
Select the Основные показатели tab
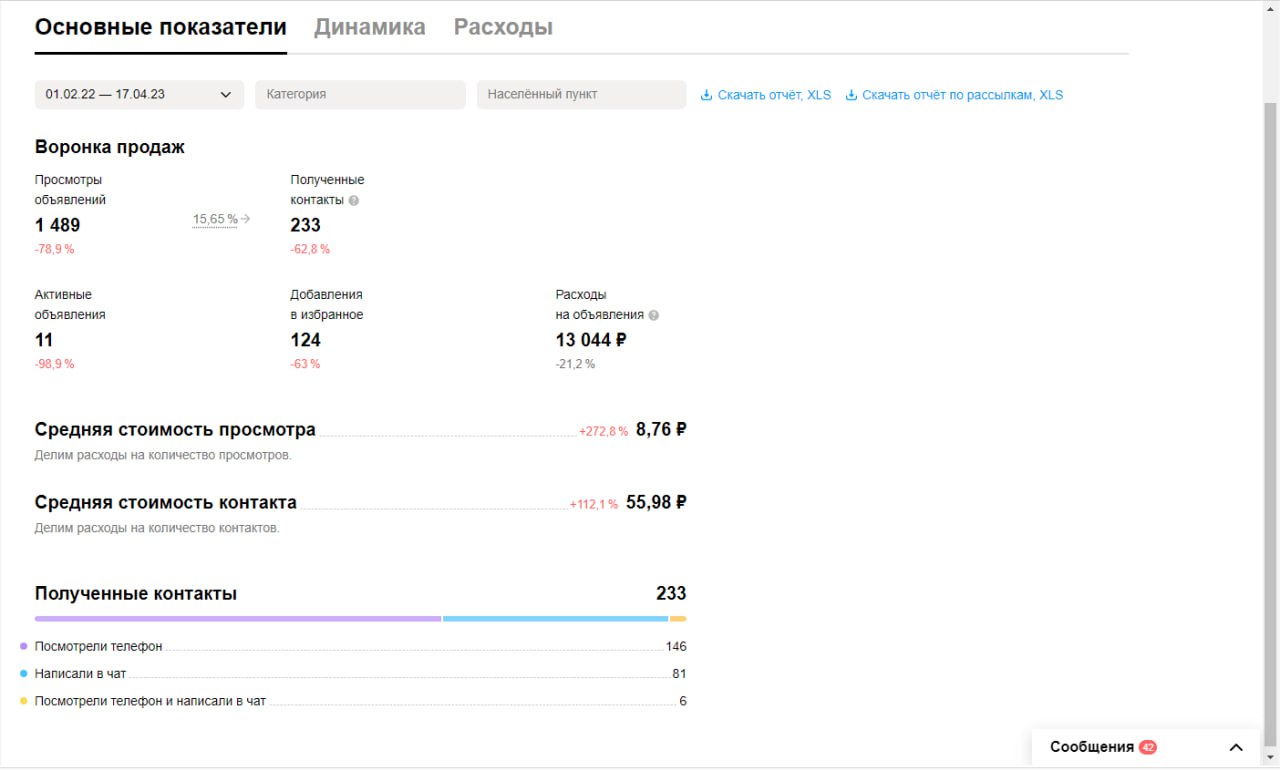[x=161, y=27]
